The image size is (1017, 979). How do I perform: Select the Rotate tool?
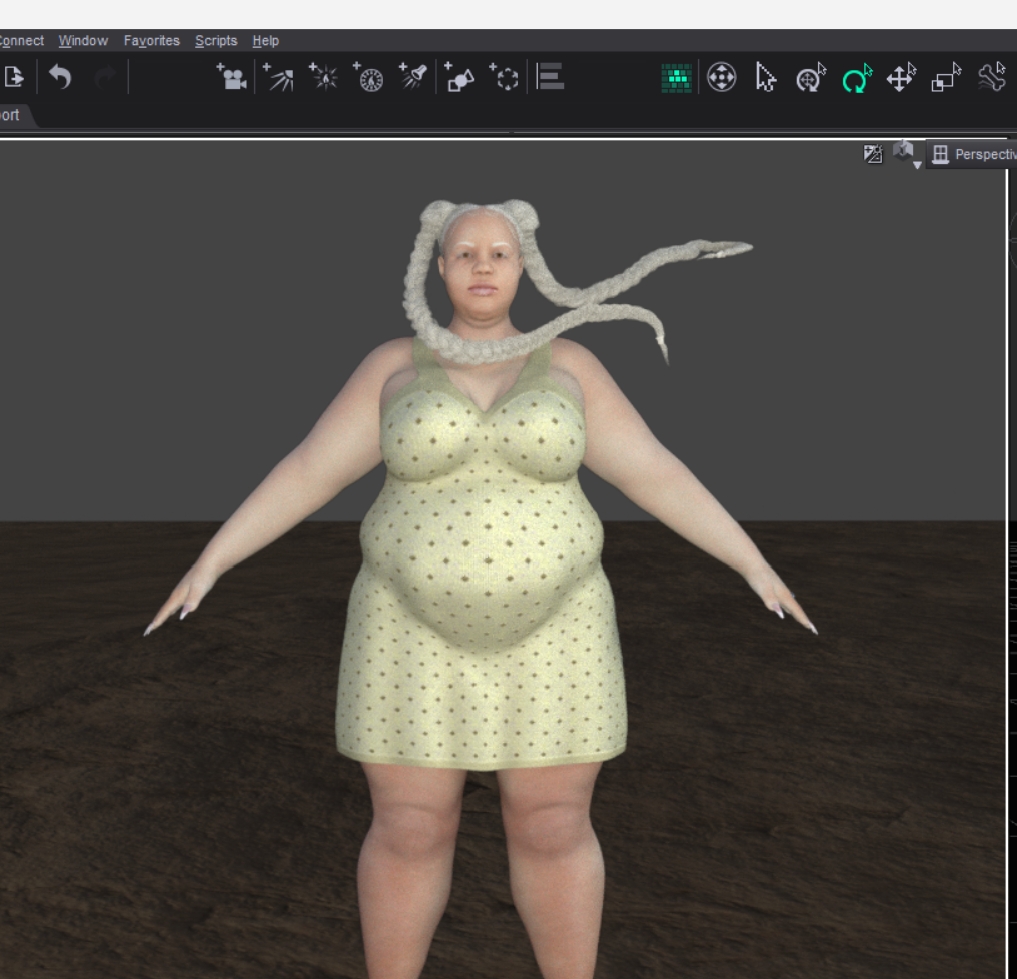coord(856,78)
